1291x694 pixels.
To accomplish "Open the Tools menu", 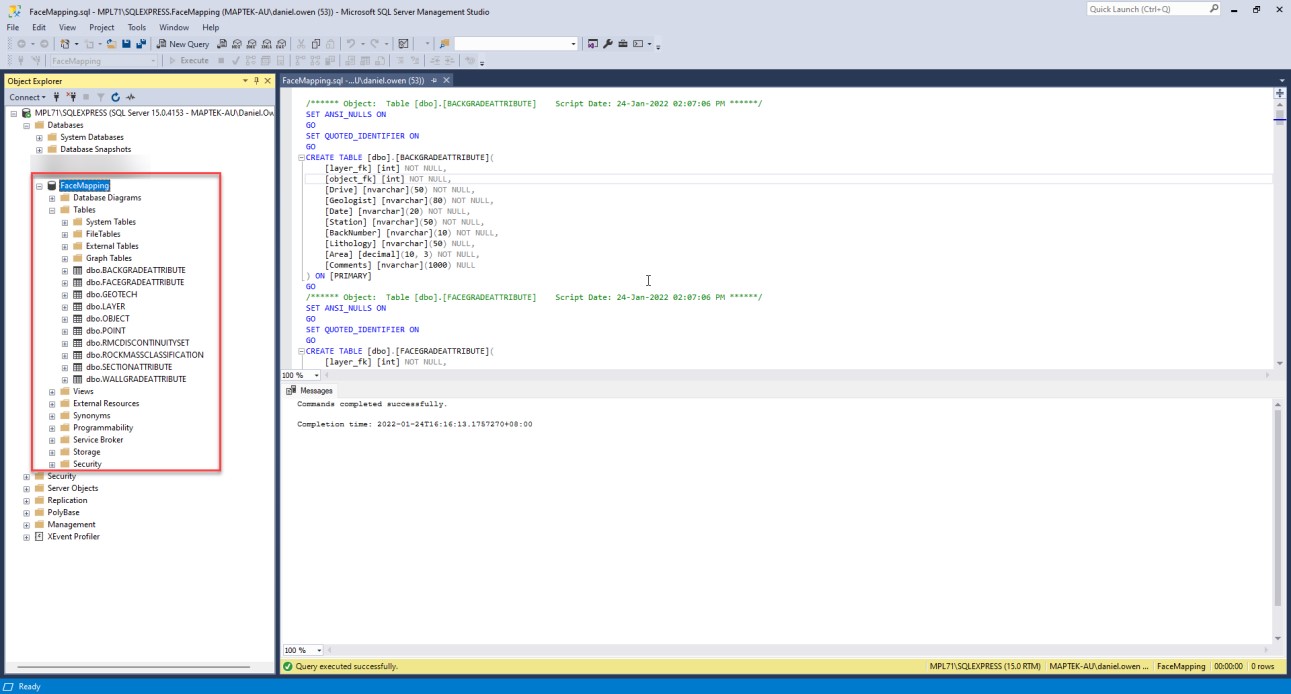I will point(136,28).
